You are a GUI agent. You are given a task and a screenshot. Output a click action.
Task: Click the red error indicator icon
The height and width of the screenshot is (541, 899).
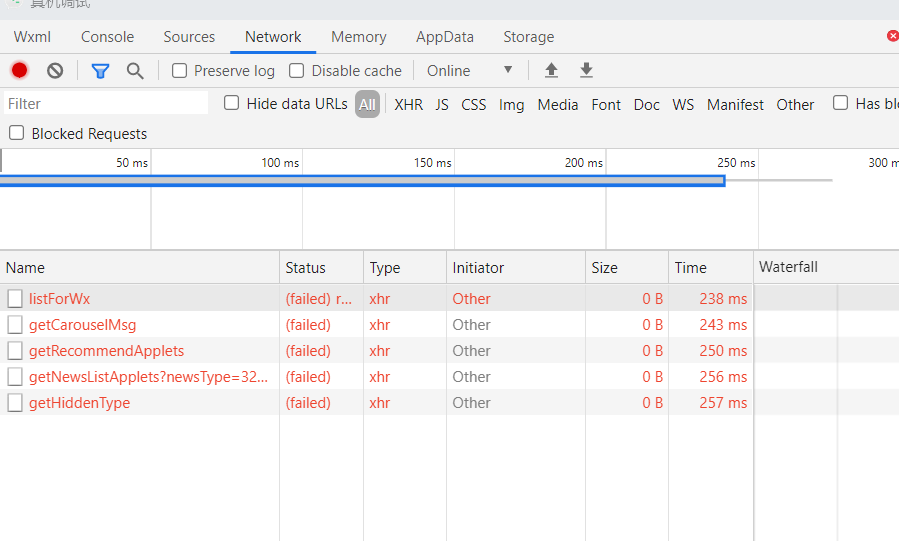(x=893, y=36)
